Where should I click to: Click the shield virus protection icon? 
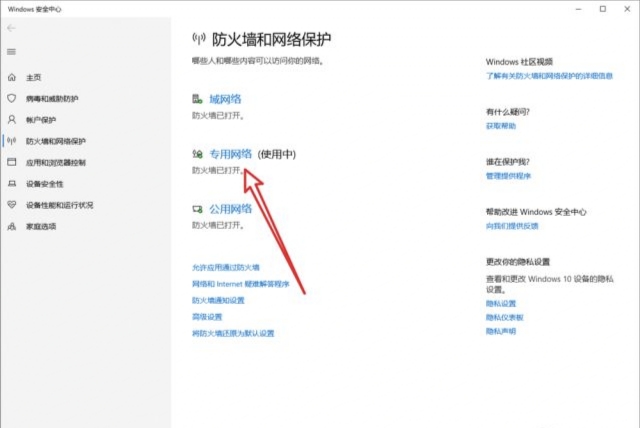(12, 98)
